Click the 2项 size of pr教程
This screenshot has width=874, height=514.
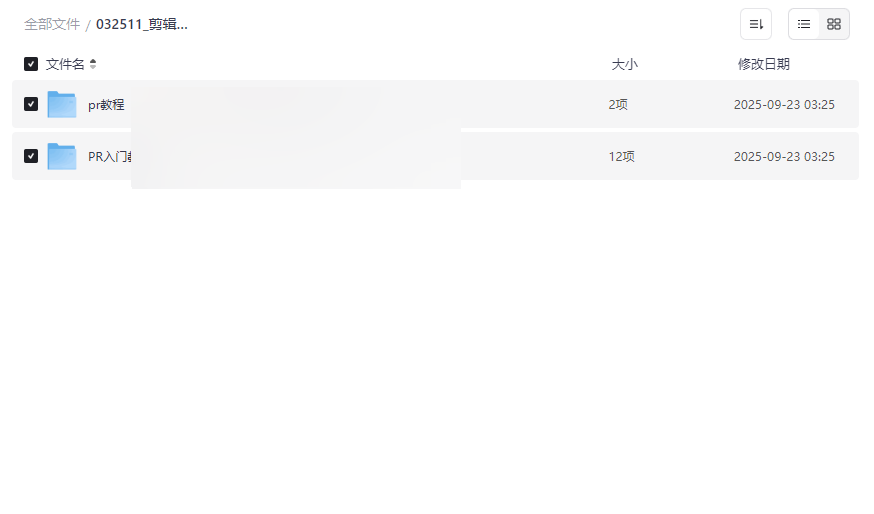click(618, 104)
